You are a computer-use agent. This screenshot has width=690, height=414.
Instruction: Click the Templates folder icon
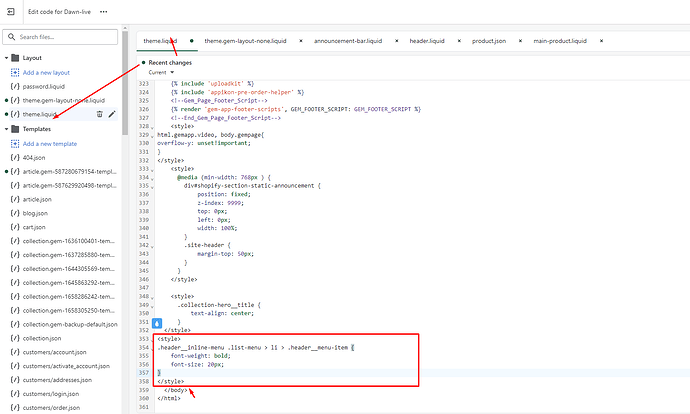(14, 129)
